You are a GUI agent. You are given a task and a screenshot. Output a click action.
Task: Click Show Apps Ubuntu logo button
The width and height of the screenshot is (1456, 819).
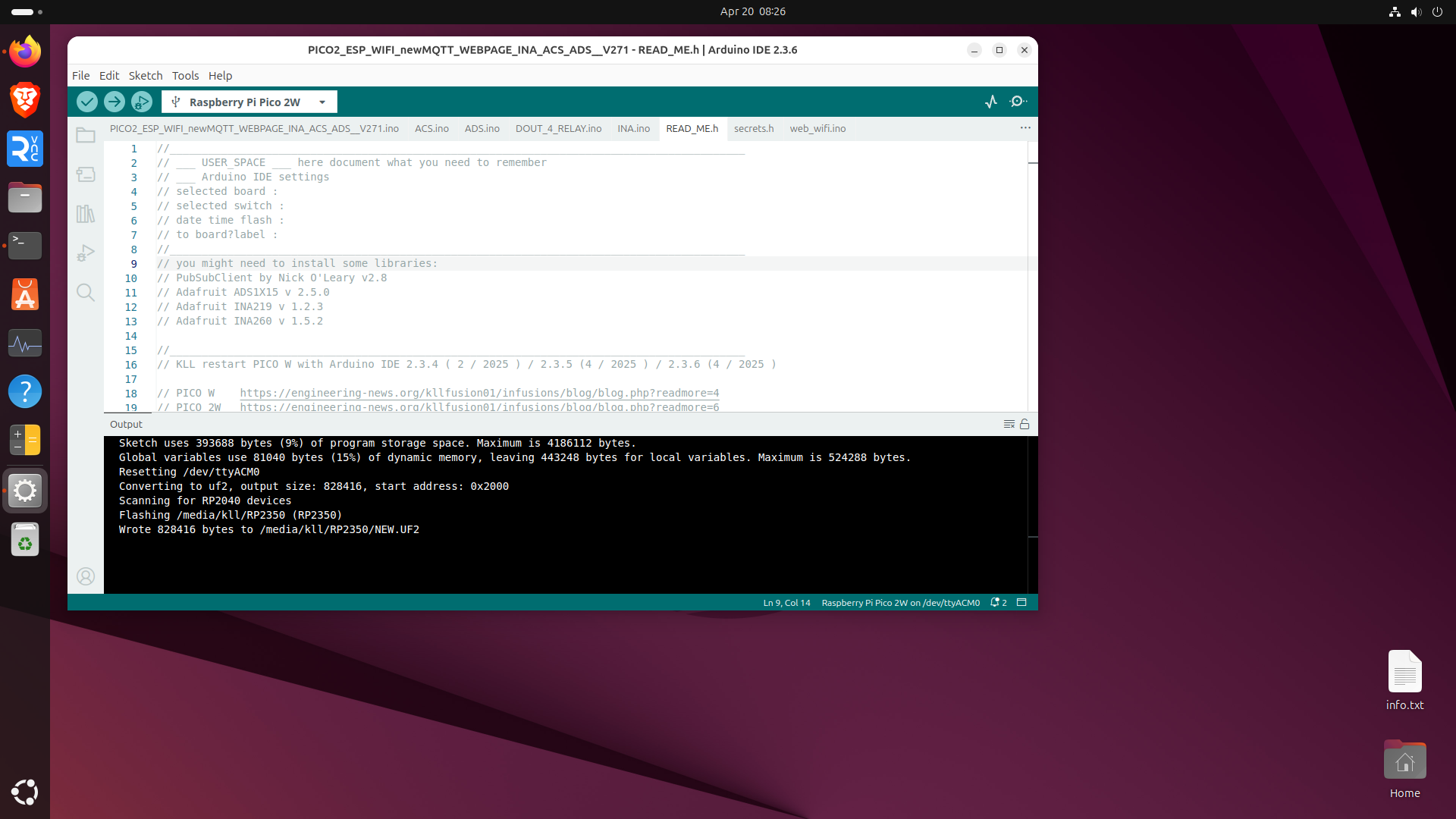25,792
